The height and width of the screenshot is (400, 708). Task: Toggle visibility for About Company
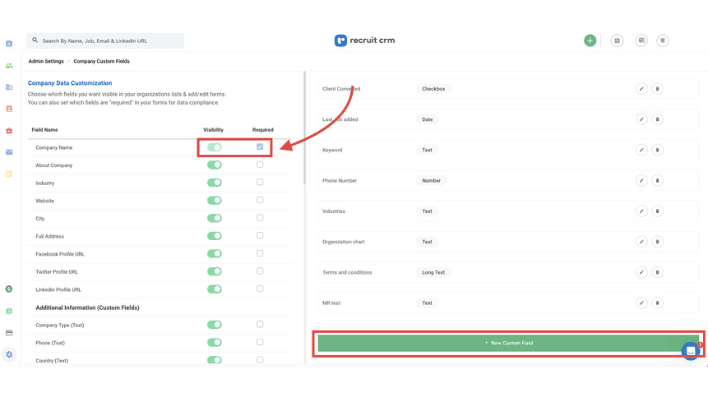[214, 165]
